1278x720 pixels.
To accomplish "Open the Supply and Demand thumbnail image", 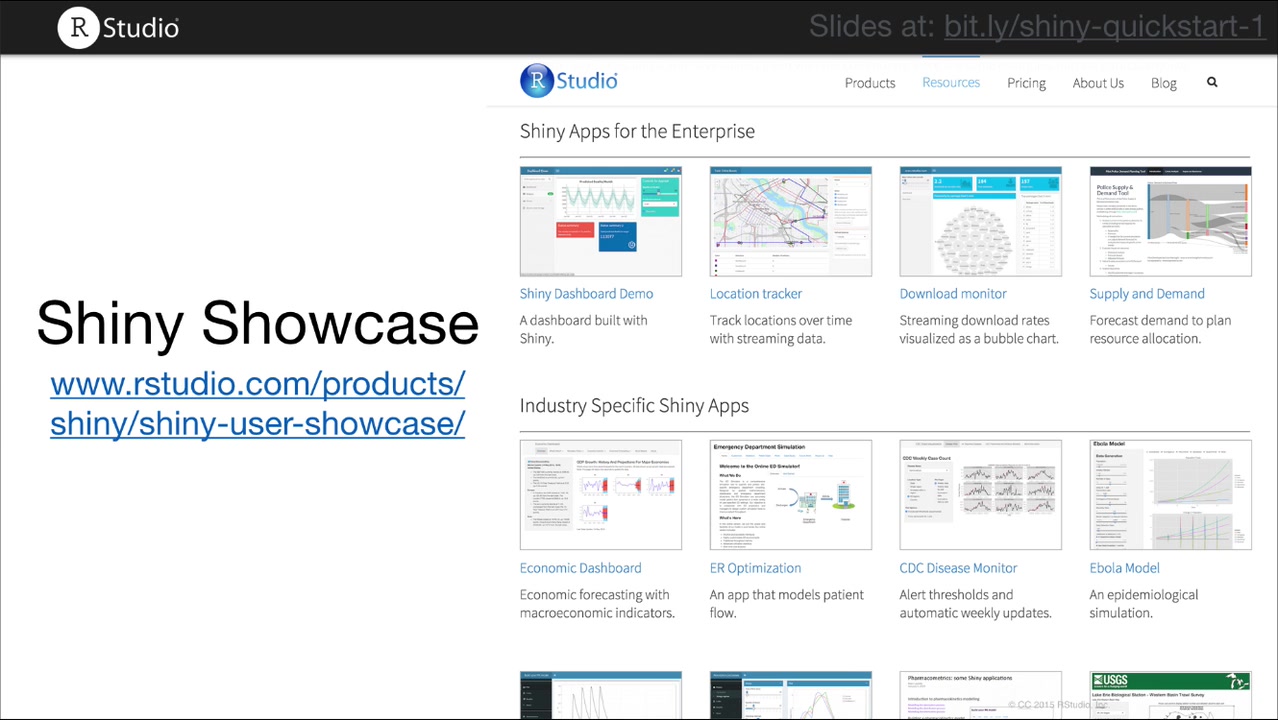I will point(1170,221).
